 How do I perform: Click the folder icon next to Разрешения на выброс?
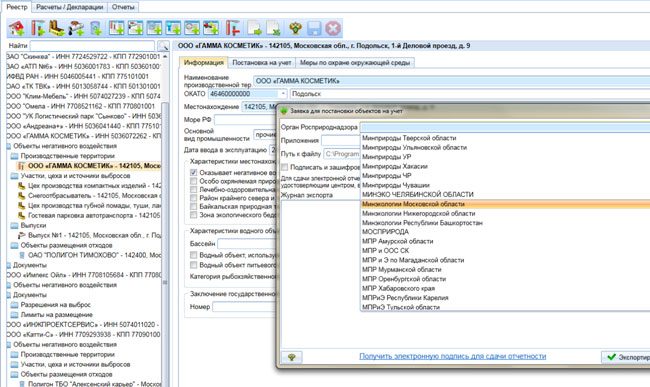[x=15, y=305]
